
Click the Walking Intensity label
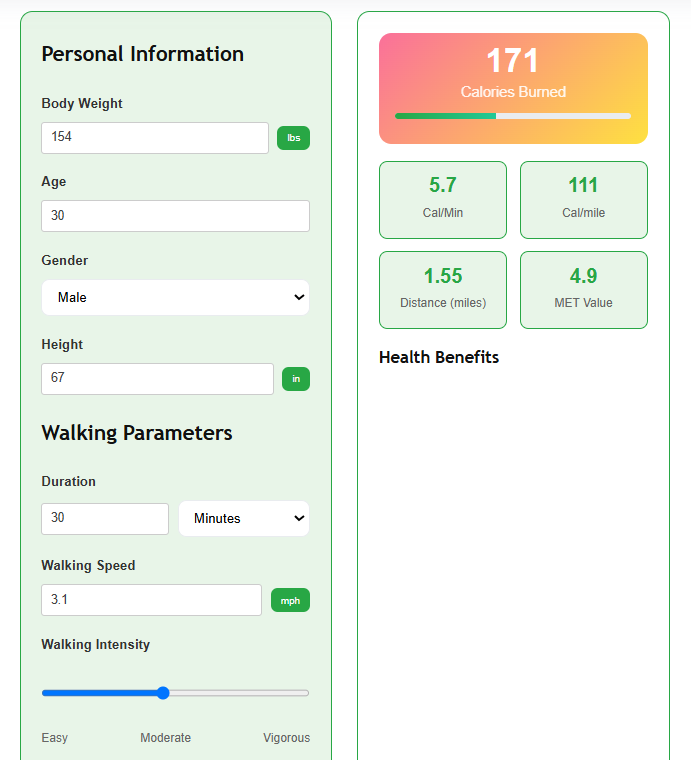click(95, 645)
